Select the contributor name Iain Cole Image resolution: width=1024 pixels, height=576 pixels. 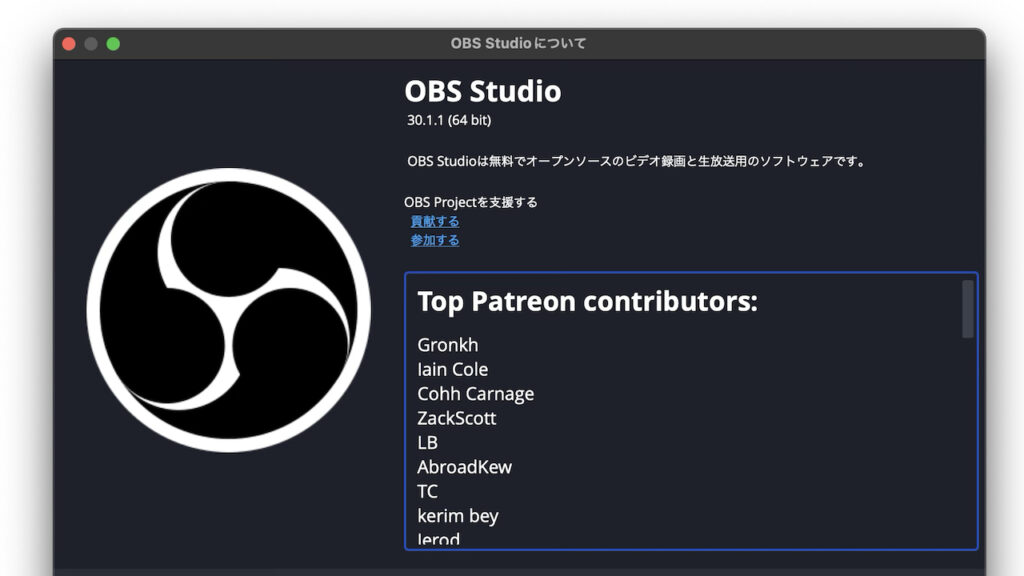[x=452, y=369]
